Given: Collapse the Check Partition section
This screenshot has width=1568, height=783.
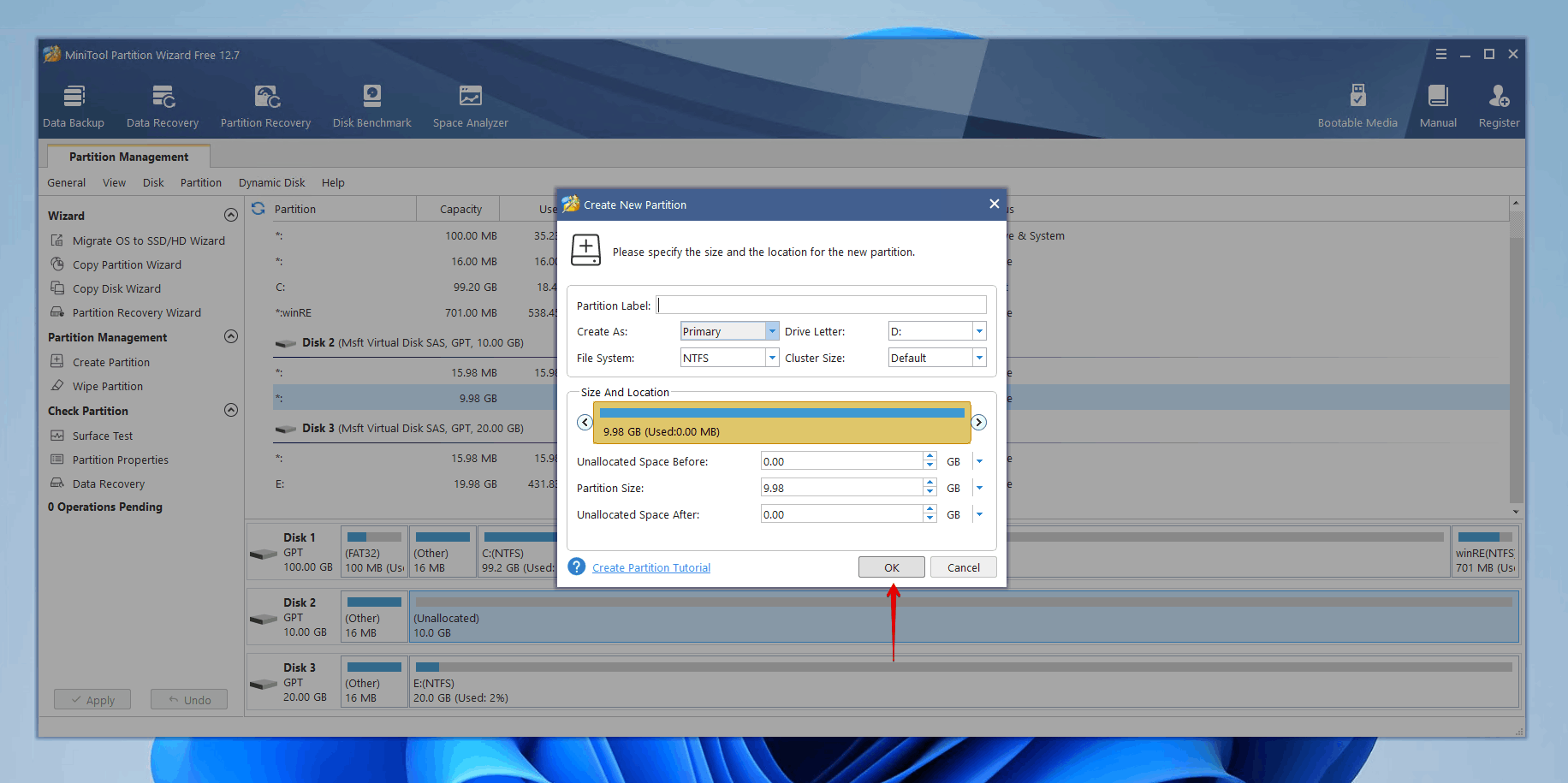Looking at the screenshot, I should pos(231,410).
